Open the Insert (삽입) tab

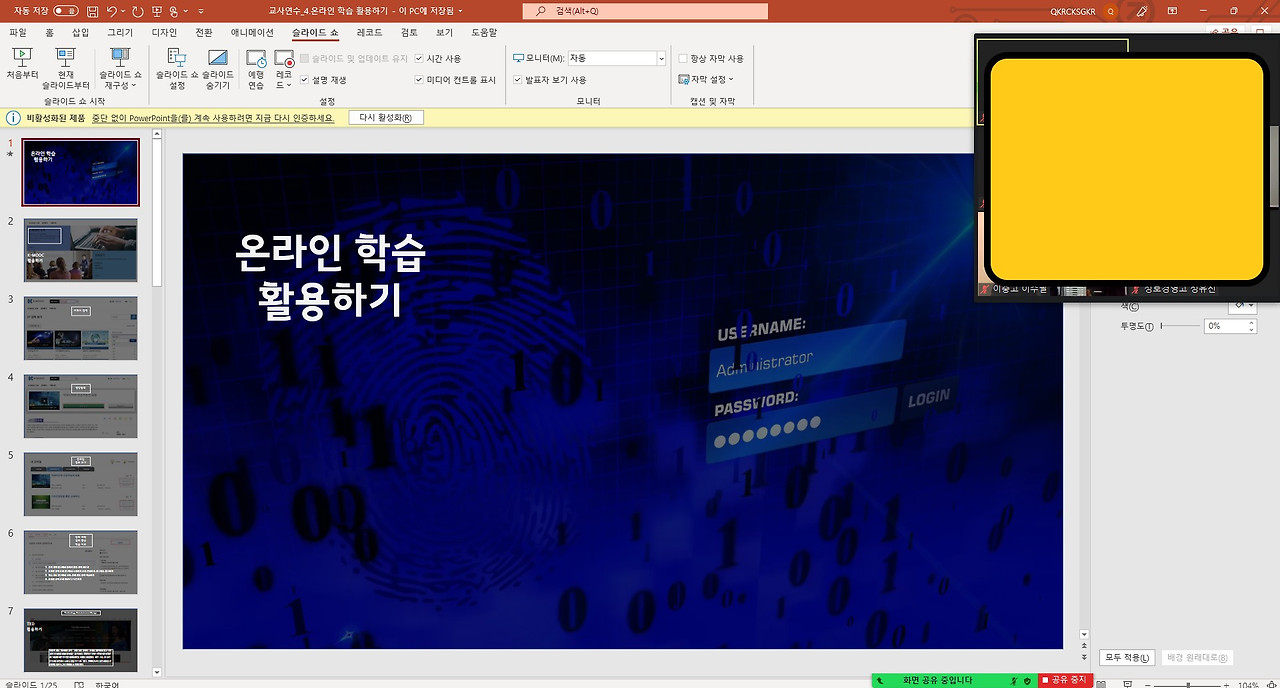[81, 32]
